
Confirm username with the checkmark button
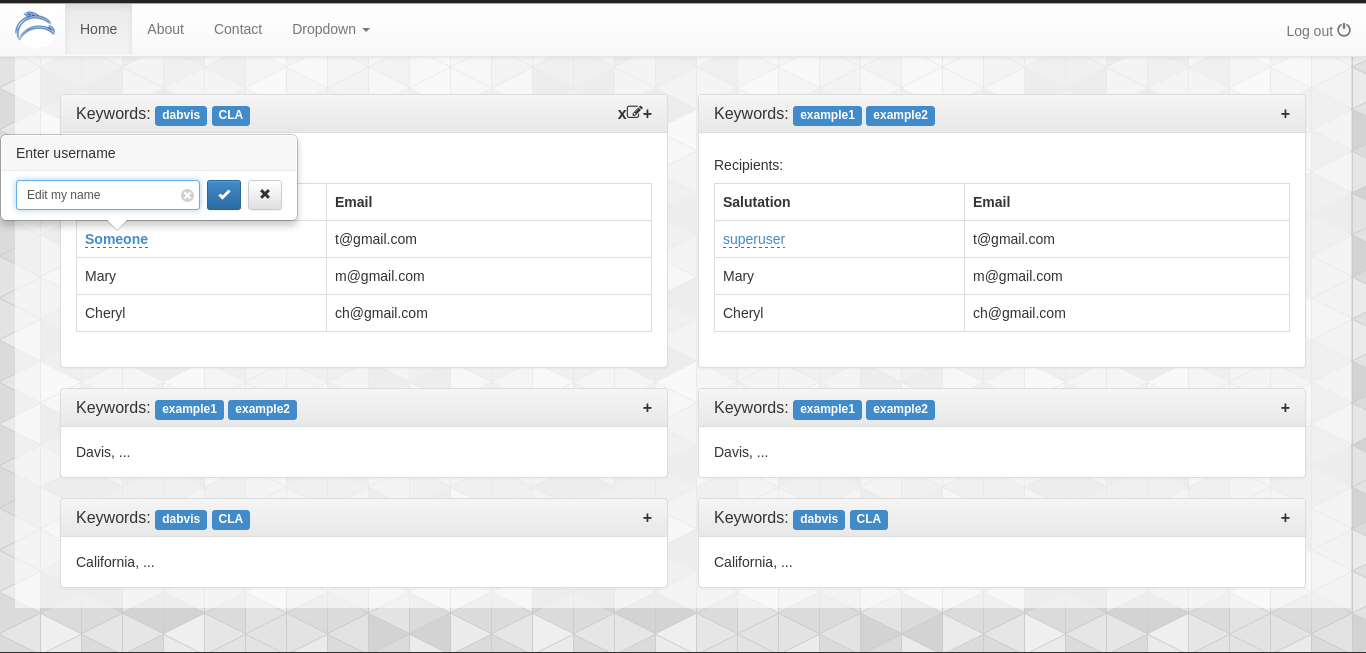coord(224,195)
